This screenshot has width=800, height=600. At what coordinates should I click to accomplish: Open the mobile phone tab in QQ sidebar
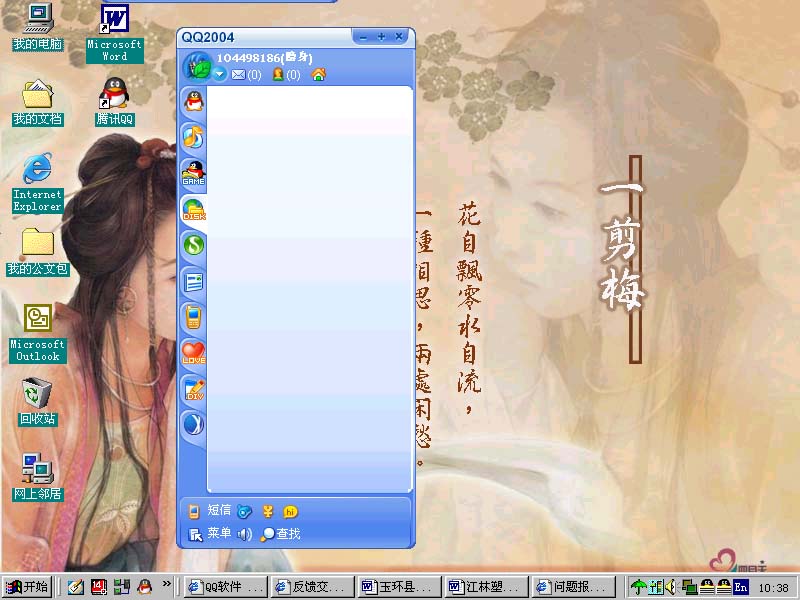coord(194,317)
